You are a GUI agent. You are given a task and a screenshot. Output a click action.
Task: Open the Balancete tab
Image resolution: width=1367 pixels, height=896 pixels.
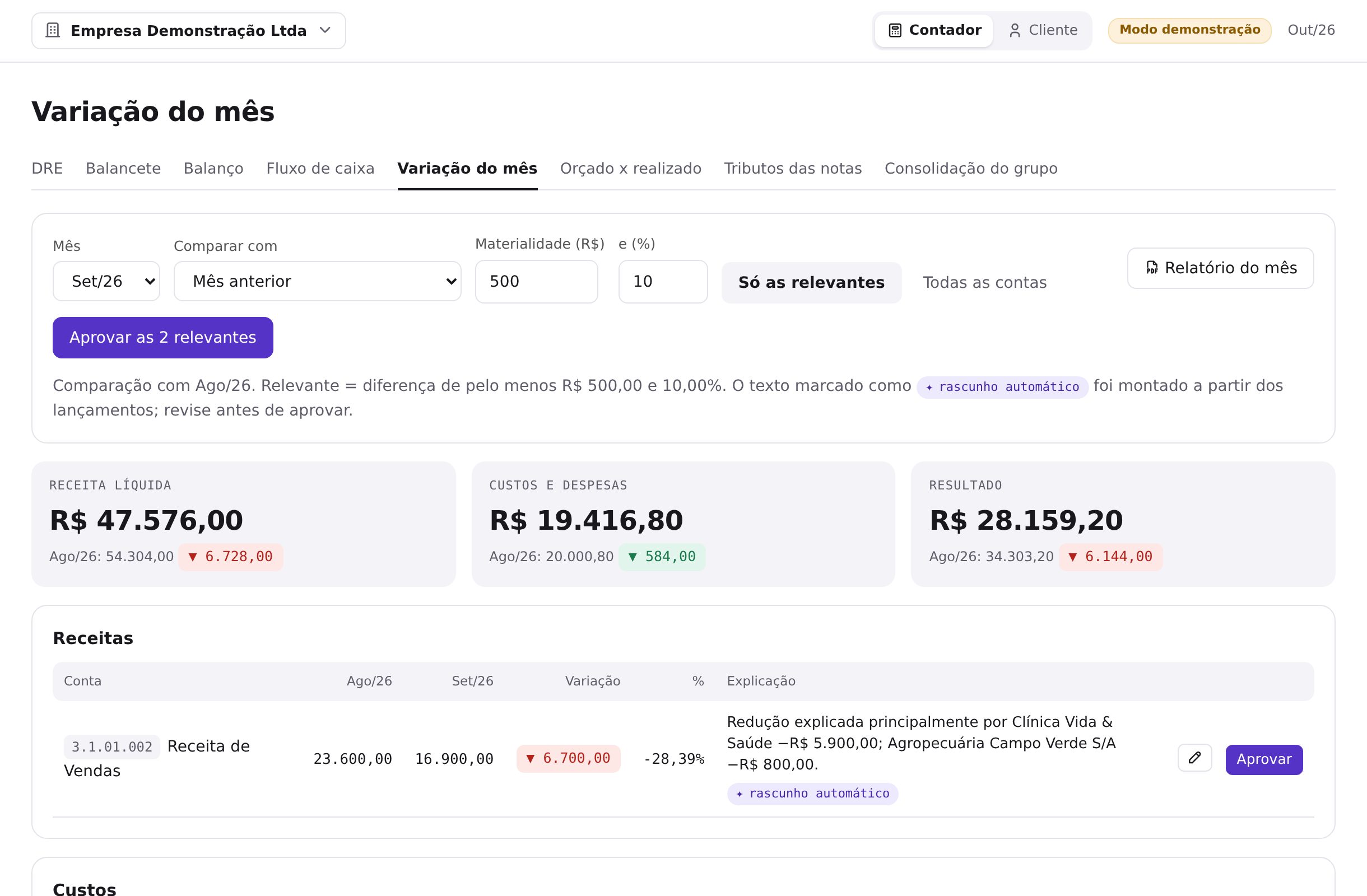[123, 168]
